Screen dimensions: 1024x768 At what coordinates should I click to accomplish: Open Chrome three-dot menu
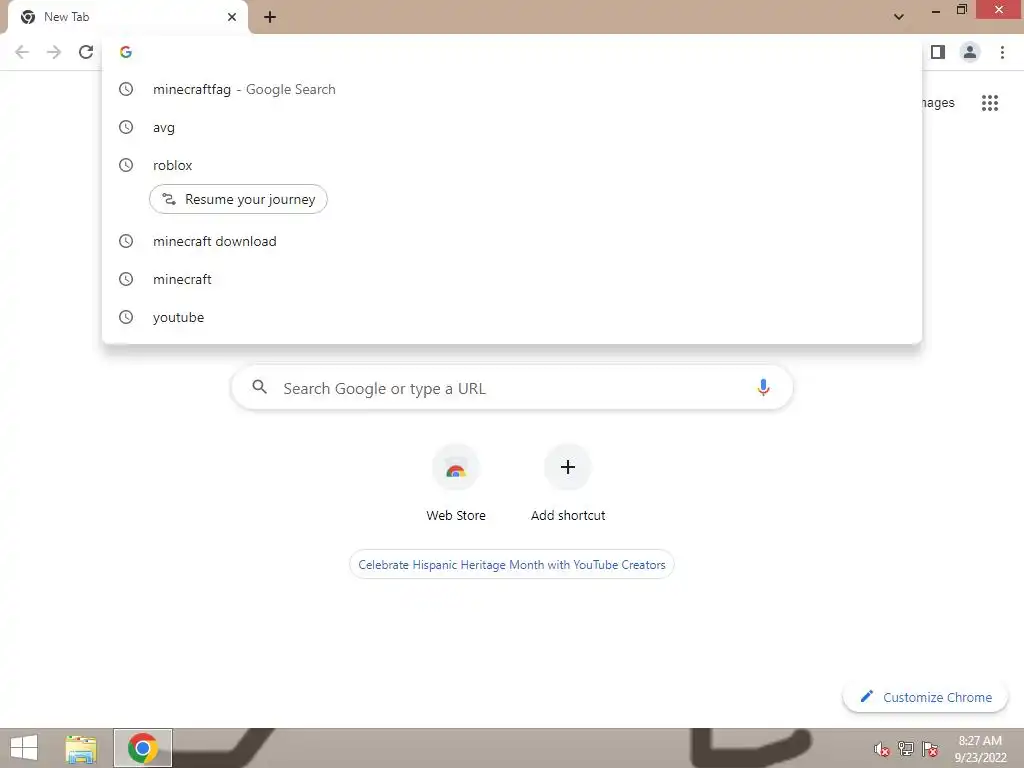[x=1002, y=52]
